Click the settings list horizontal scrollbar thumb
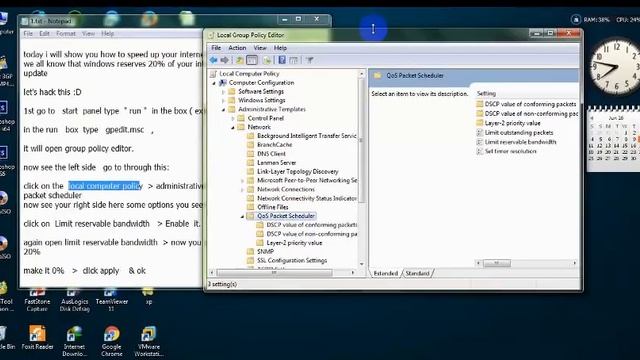This screenshot has width=640, height=360. (x=497, y=263)
